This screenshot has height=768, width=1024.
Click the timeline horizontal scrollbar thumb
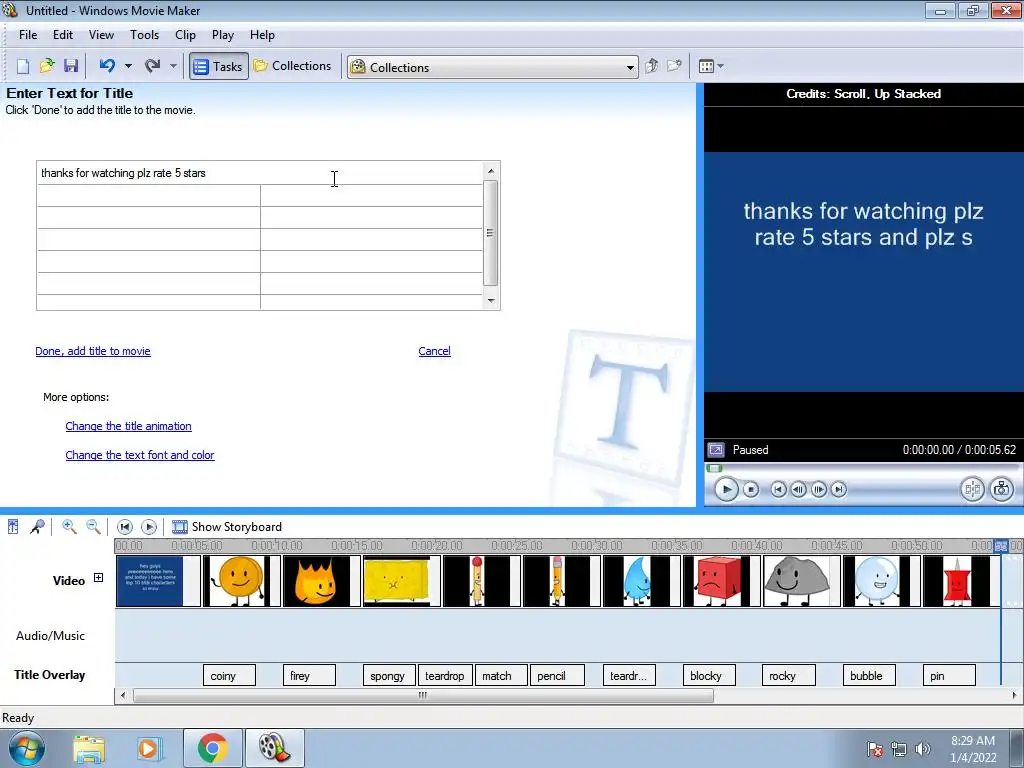pos(423,696)
